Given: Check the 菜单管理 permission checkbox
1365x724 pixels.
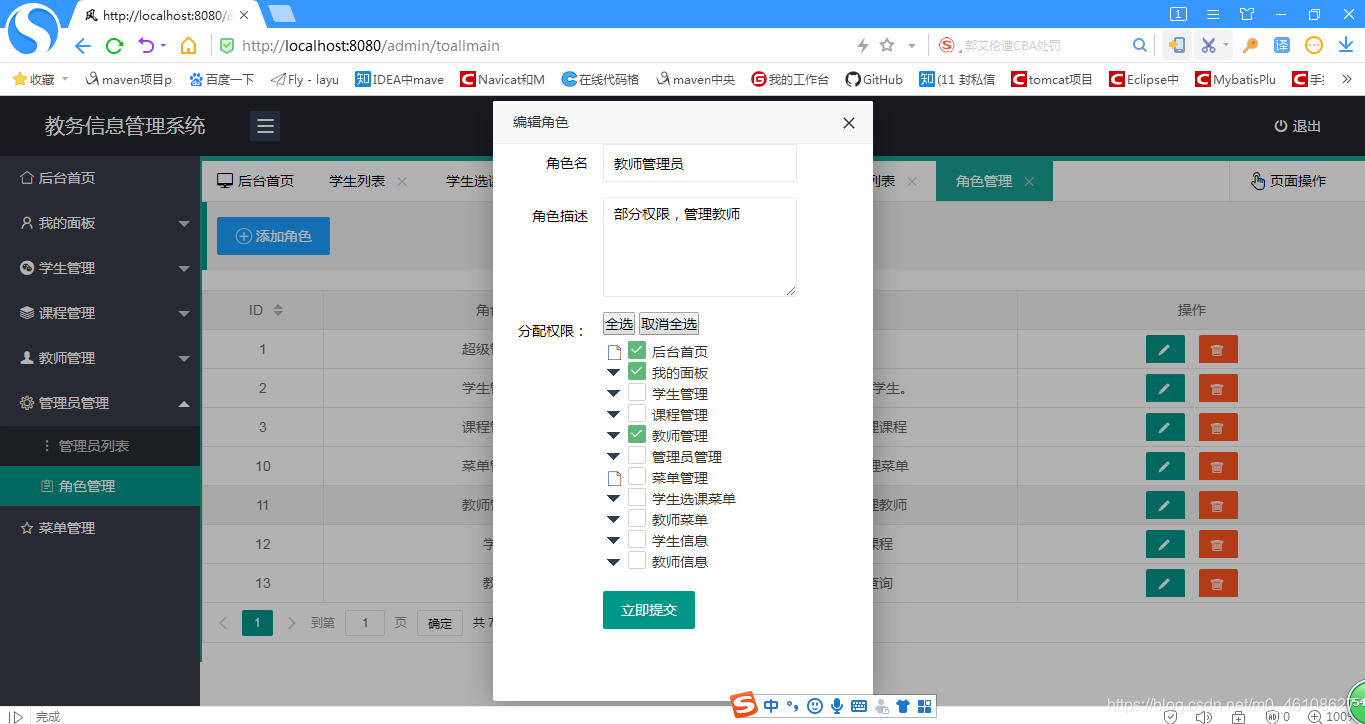Looking at the screenshot, I should pos(637,477).
